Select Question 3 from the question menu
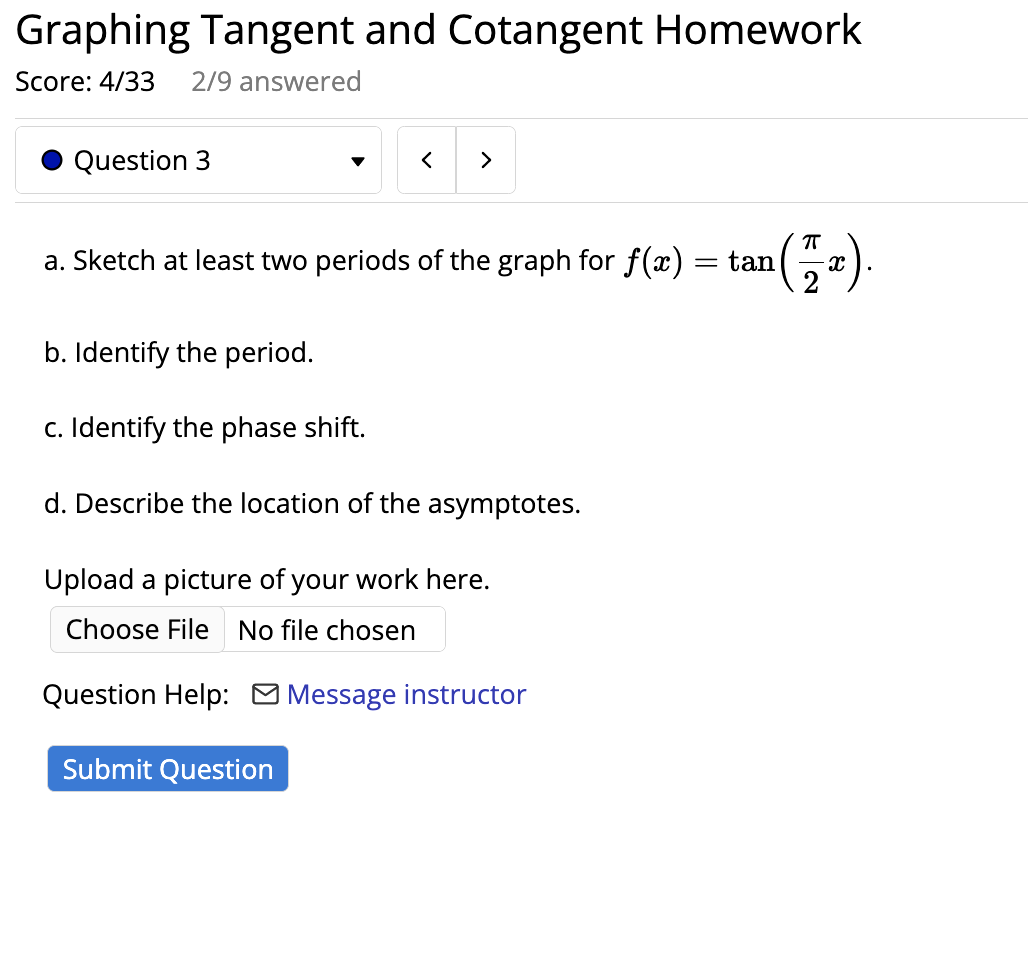1028x974 pixels. click(141, 159)
